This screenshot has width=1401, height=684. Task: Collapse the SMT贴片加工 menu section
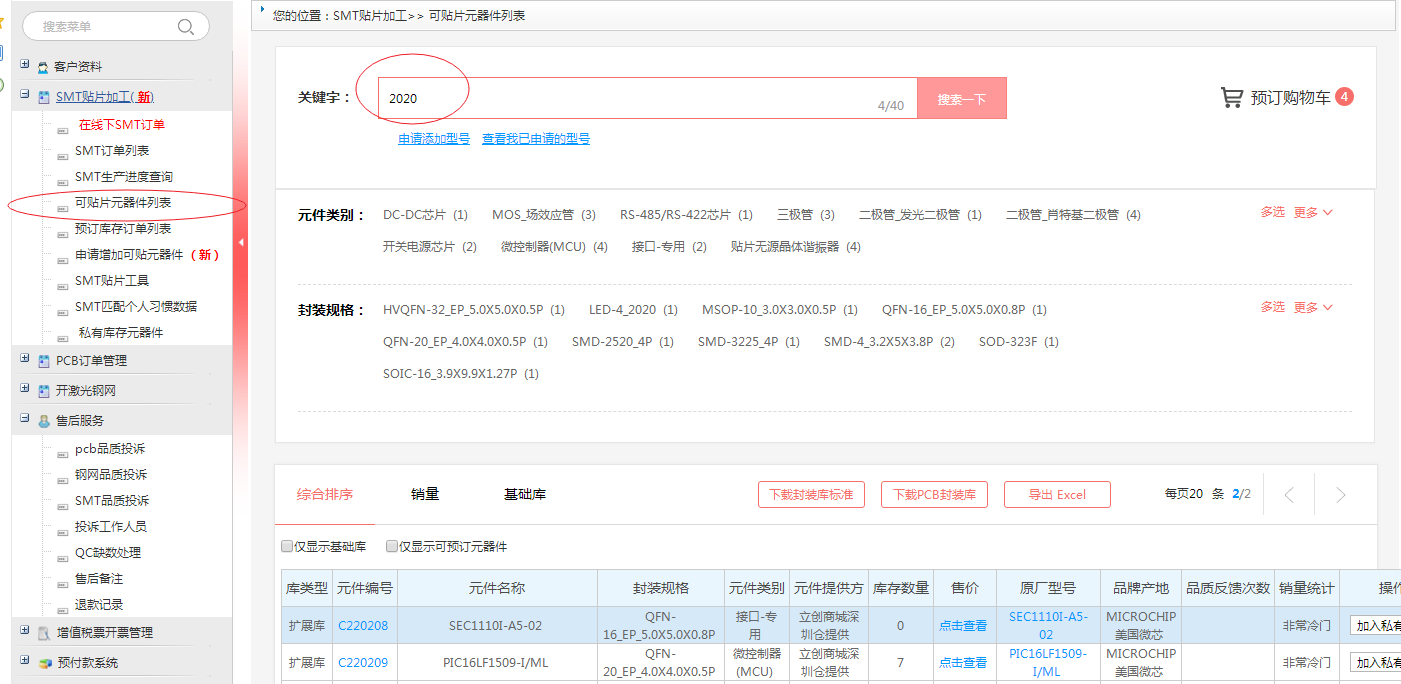click(25, 95)
